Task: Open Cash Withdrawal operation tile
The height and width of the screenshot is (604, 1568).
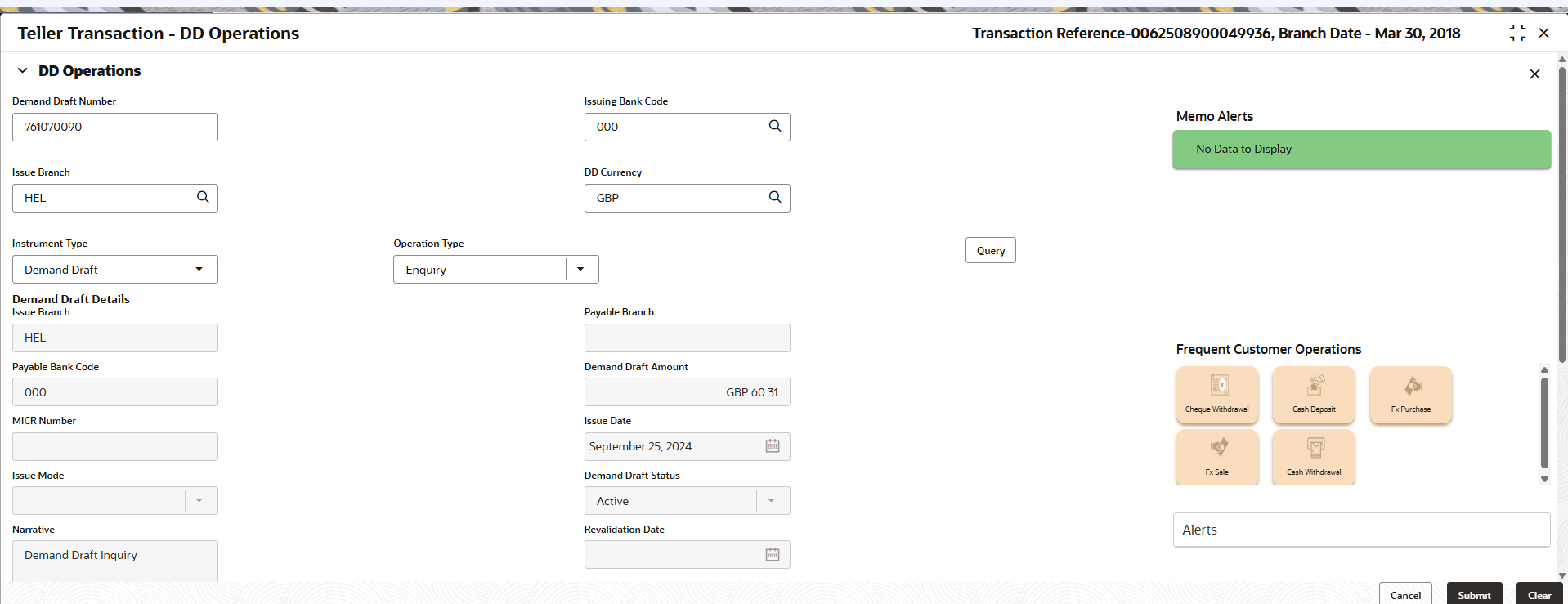Action: [1314, 458]
